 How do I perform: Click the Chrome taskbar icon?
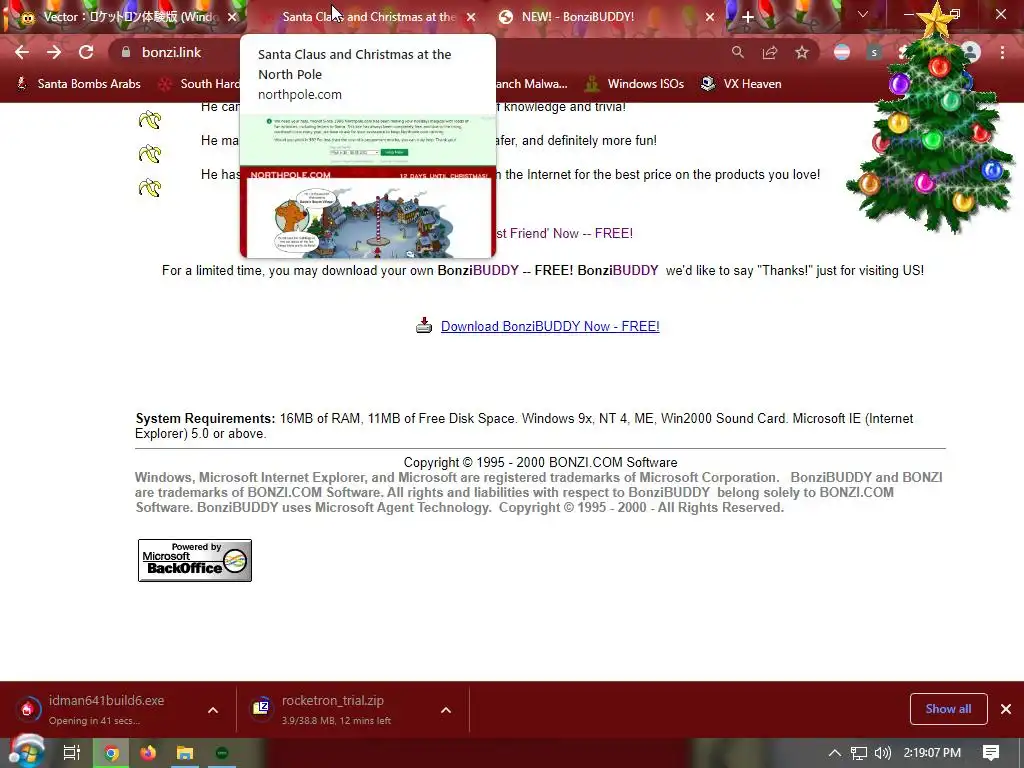pos(112,753)
